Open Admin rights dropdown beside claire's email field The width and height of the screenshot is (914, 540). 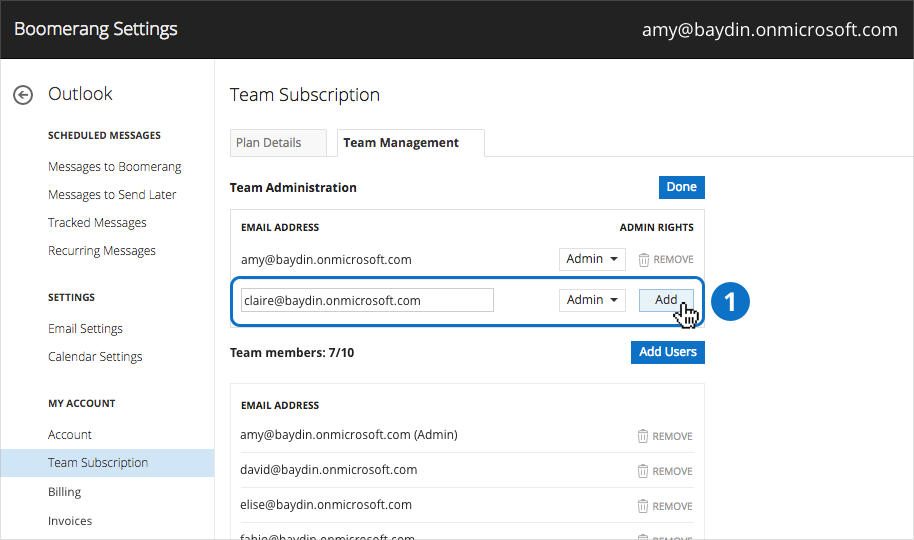pos(592,300)
